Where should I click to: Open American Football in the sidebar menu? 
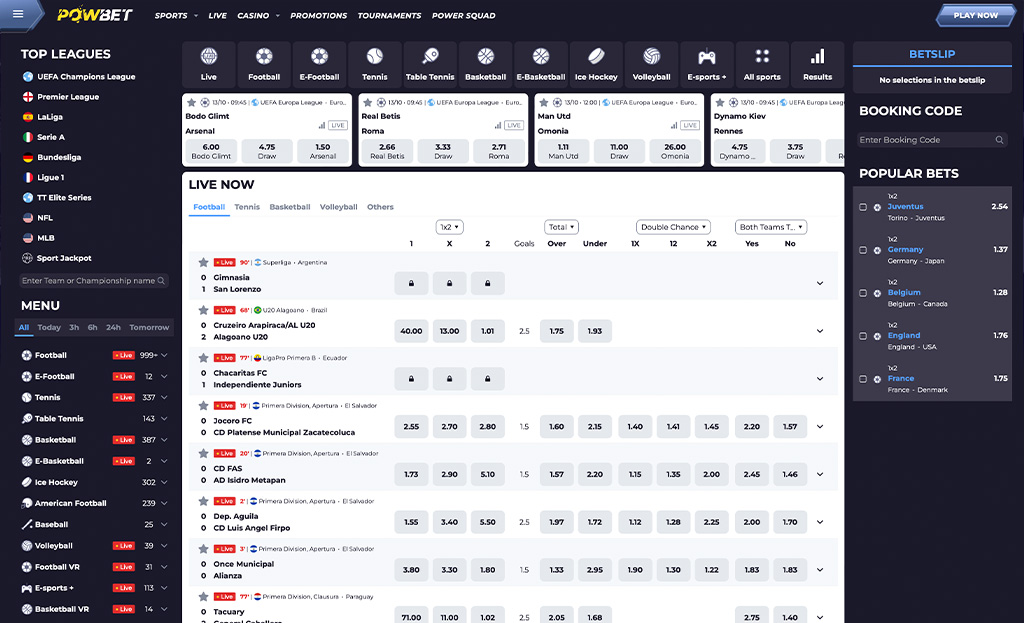(x=71, y=503)
